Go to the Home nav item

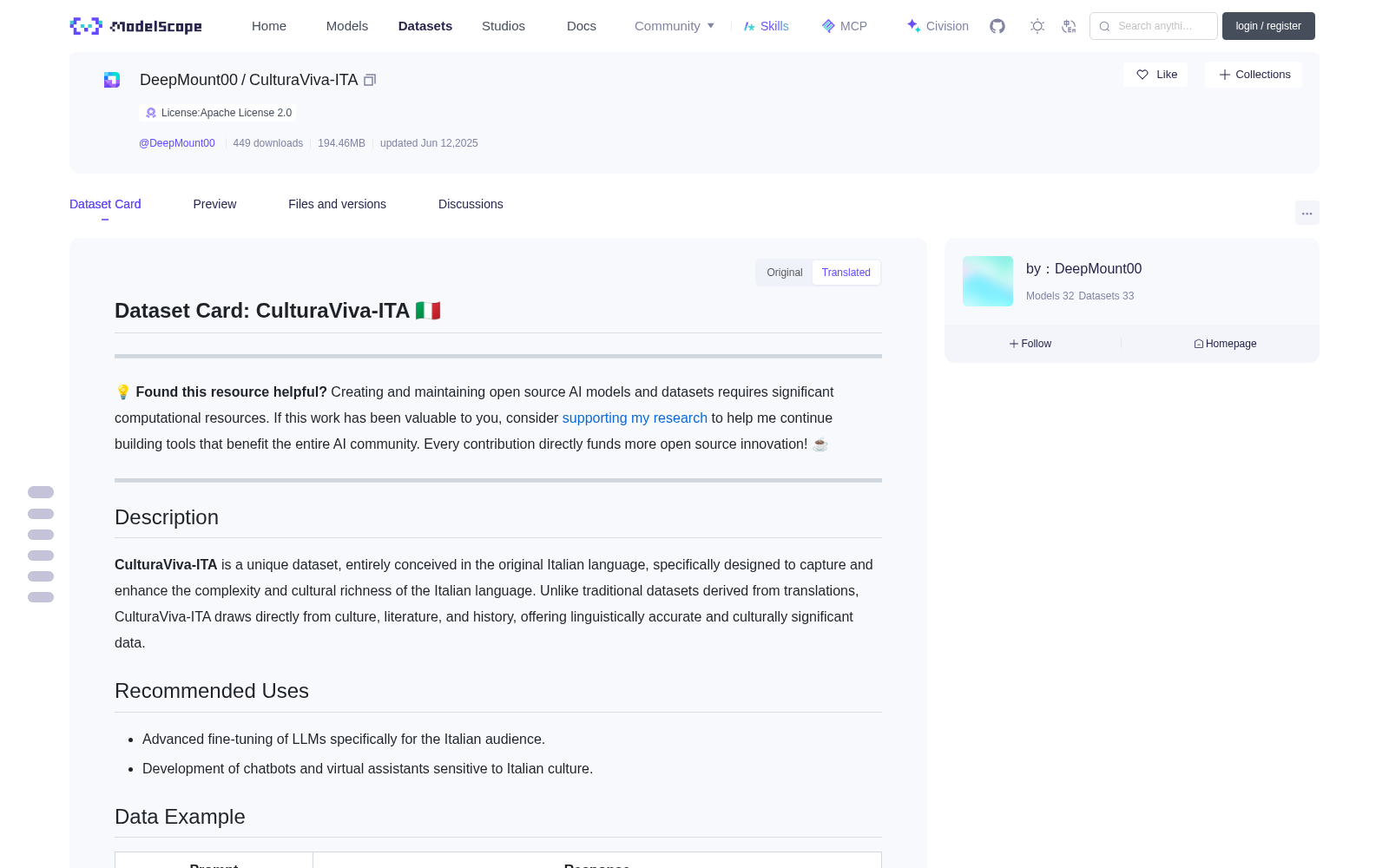tap(269, 26)
